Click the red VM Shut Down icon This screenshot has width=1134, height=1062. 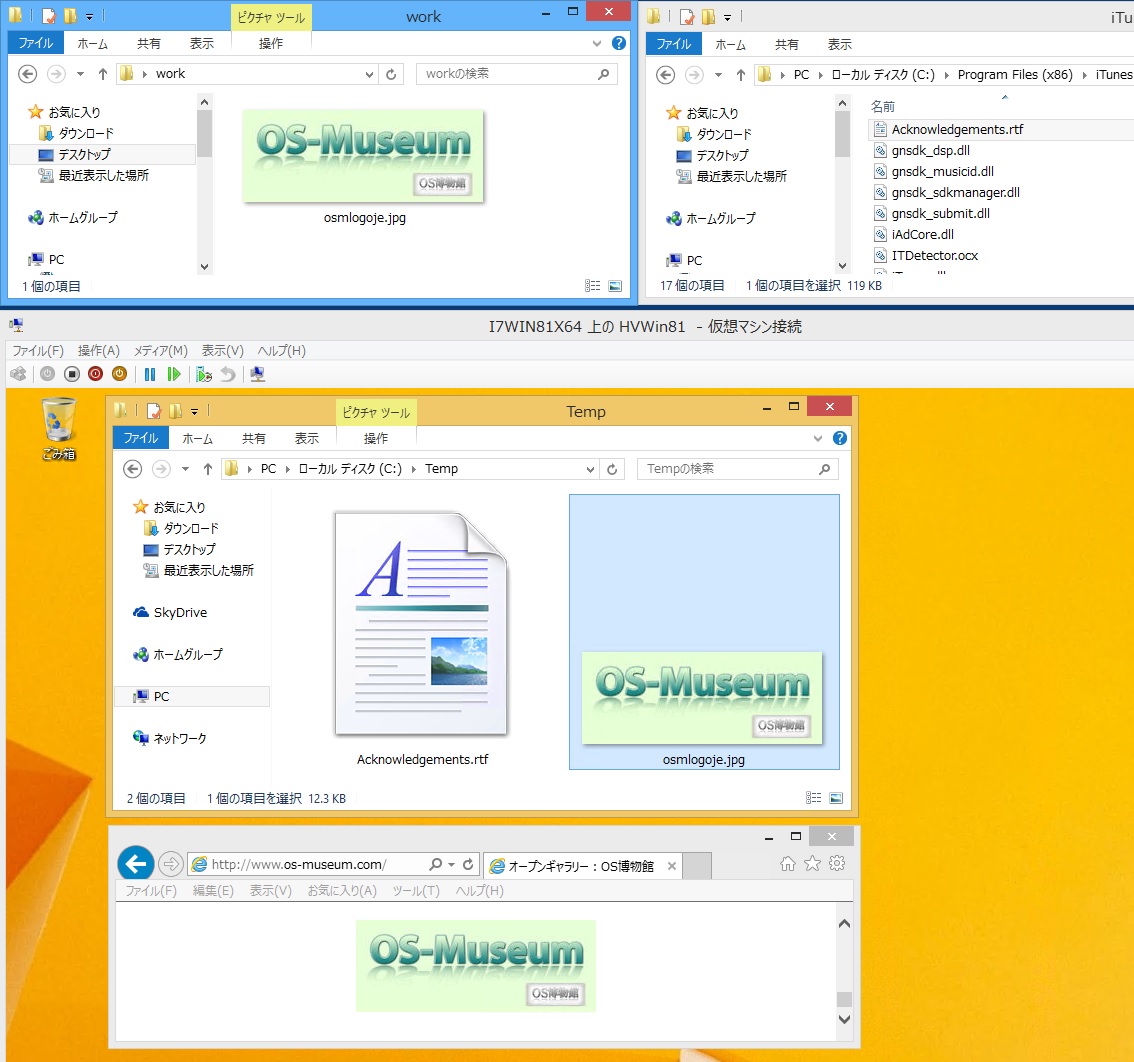[x=95, y=374]
